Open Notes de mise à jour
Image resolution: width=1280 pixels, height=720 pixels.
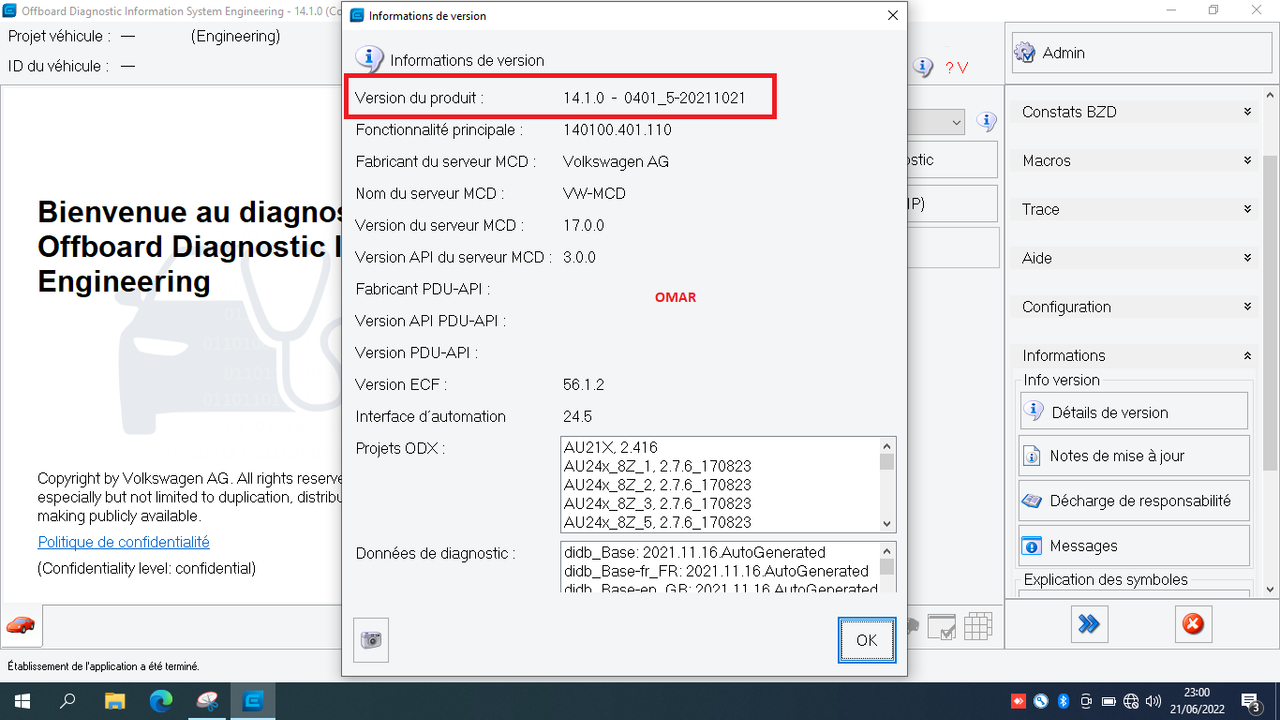point(1133,456)
